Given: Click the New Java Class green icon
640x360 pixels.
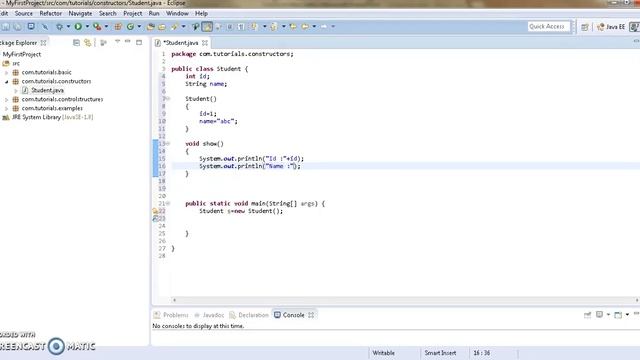Looking at the screenshot, I should (x=130, y=27).
